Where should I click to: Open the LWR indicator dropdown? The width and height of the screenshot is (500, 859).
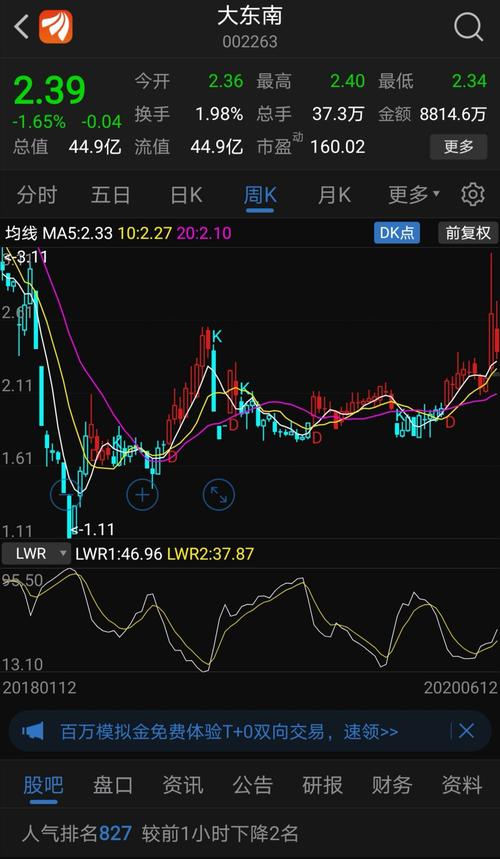point(36,553)
